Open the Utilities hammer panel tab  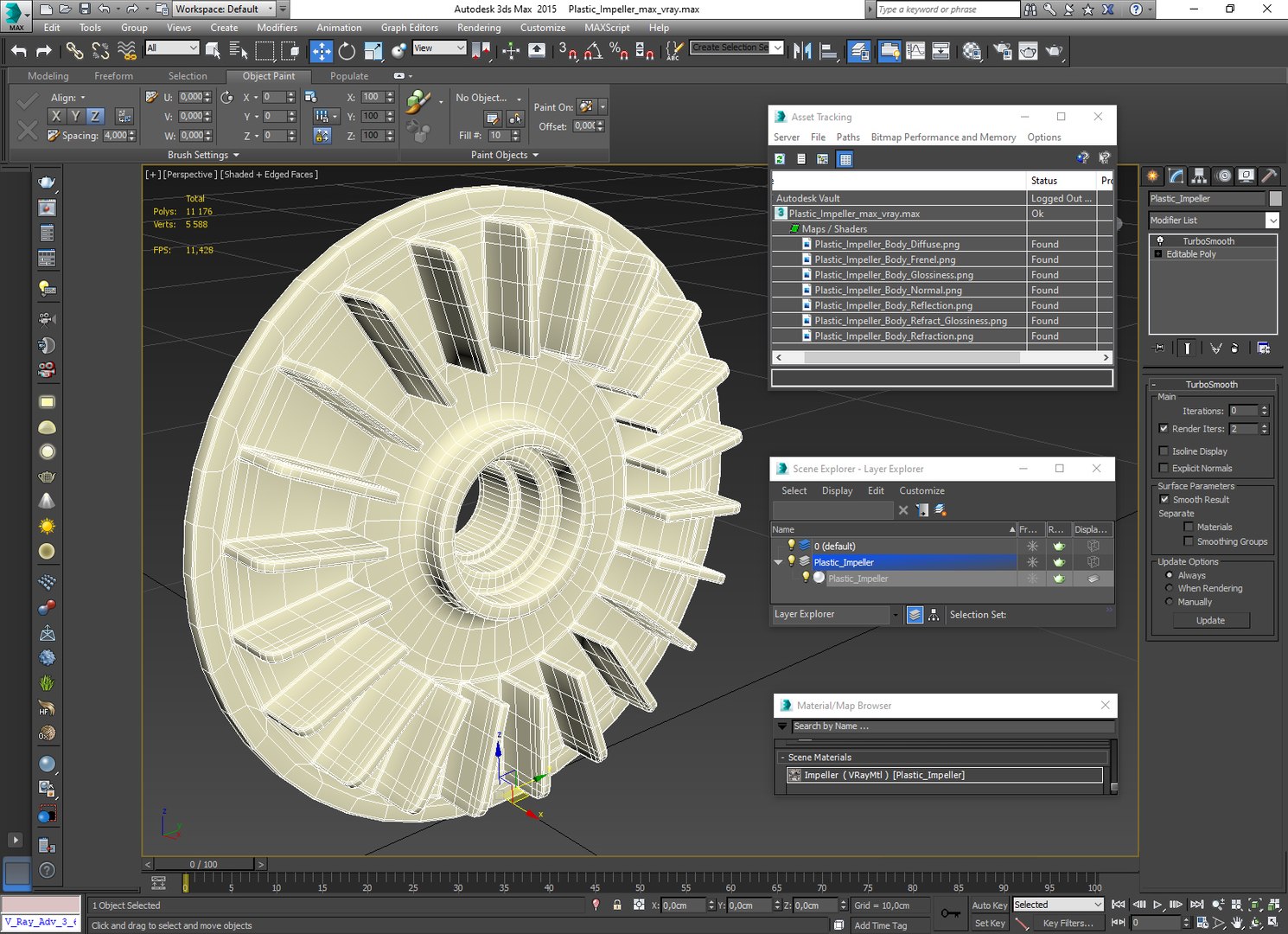coord(1268,176)
